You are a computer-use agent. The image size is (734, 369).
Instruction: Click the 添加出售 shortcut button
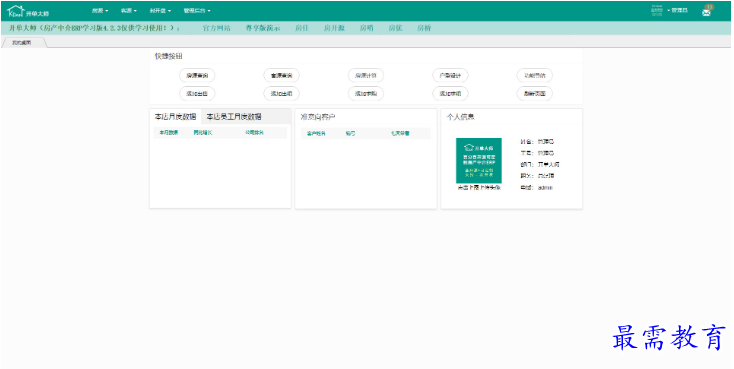click(x=197, y=94)
